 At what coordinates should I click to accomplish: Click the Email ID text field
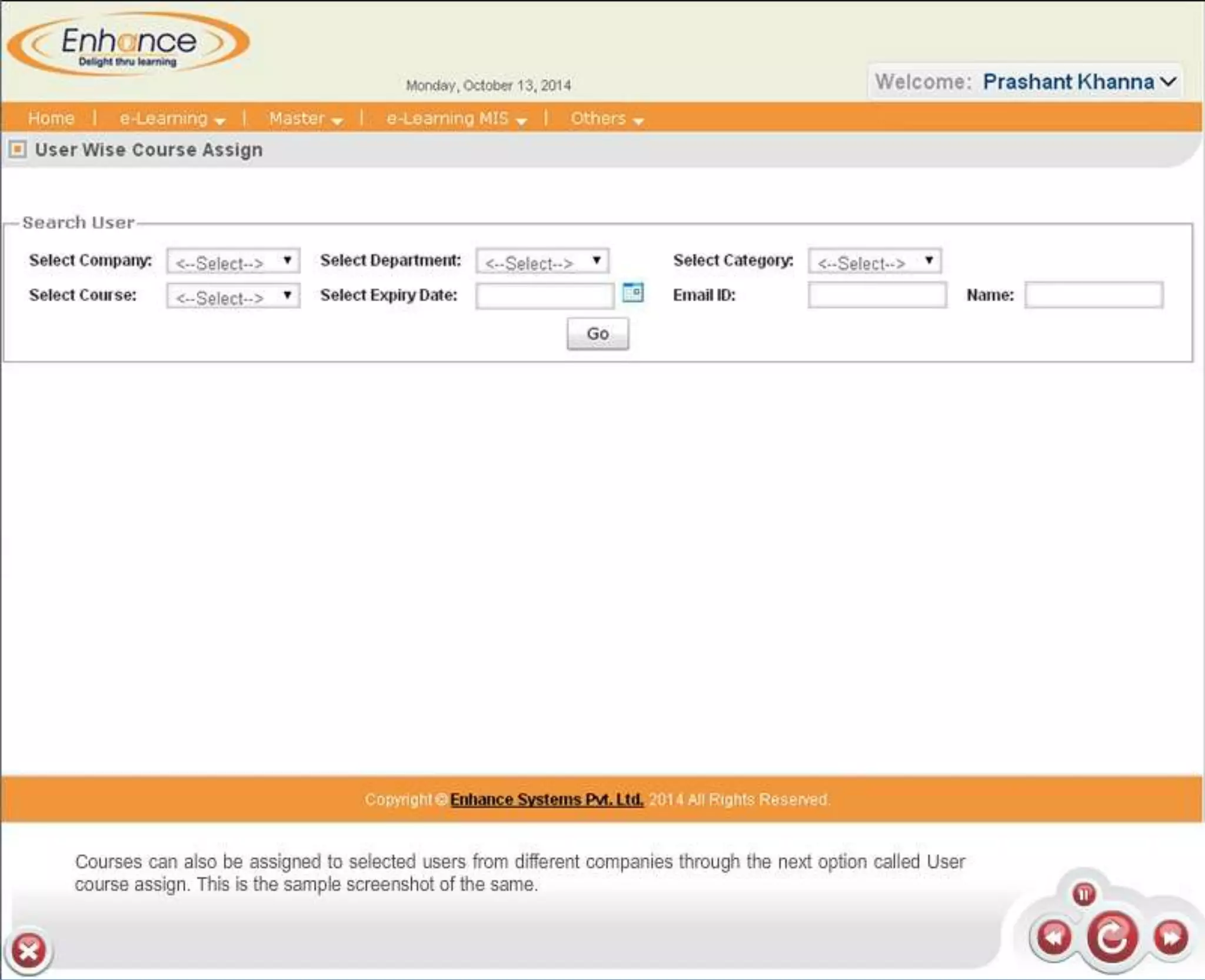(877, 295)
